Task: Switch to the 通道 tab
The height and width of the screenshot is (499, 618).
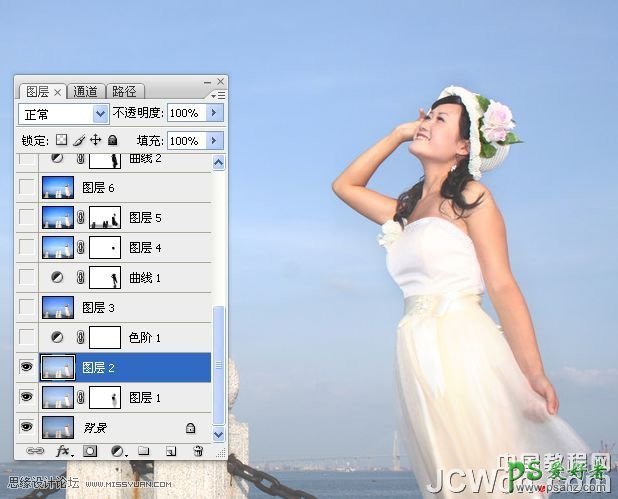Action: 87,91
